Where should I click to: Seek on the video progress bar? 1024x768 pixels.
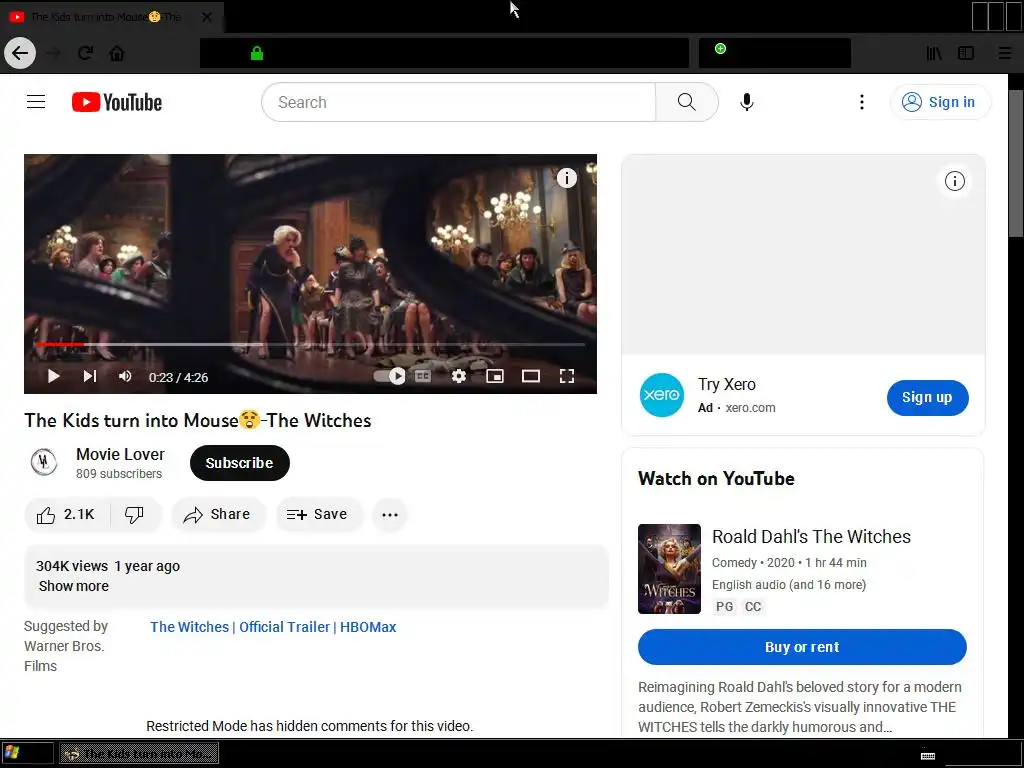point(310,344)
